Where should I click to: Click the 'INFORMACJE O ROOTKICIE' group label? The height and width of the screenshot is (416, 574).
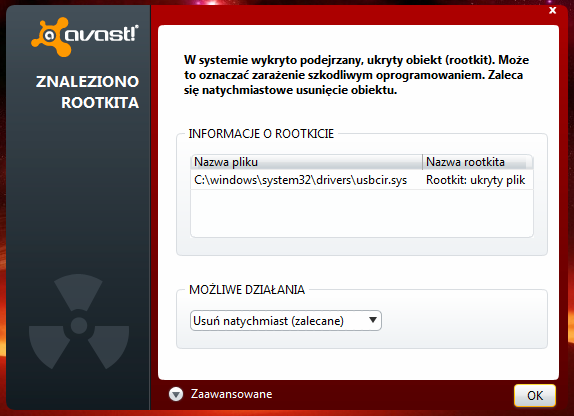tap(261, 134)
